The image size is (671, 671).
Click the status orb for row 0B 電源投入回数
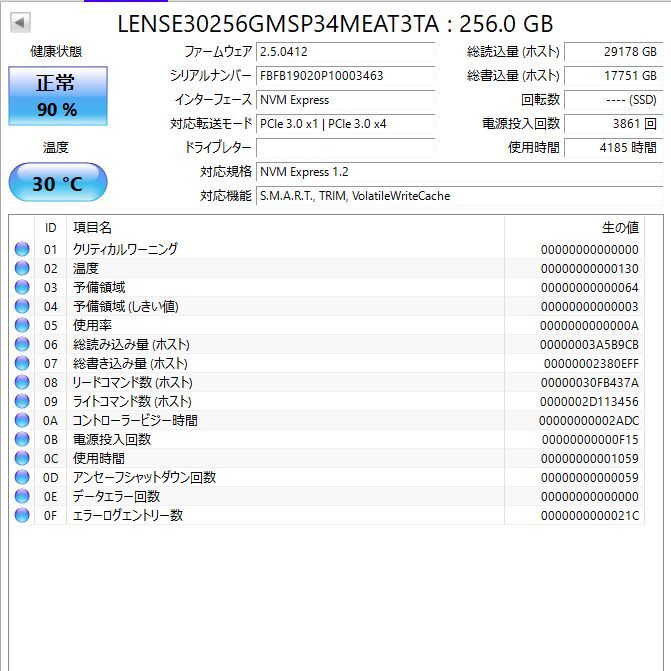pyautogui.click(x=22, y=439)
